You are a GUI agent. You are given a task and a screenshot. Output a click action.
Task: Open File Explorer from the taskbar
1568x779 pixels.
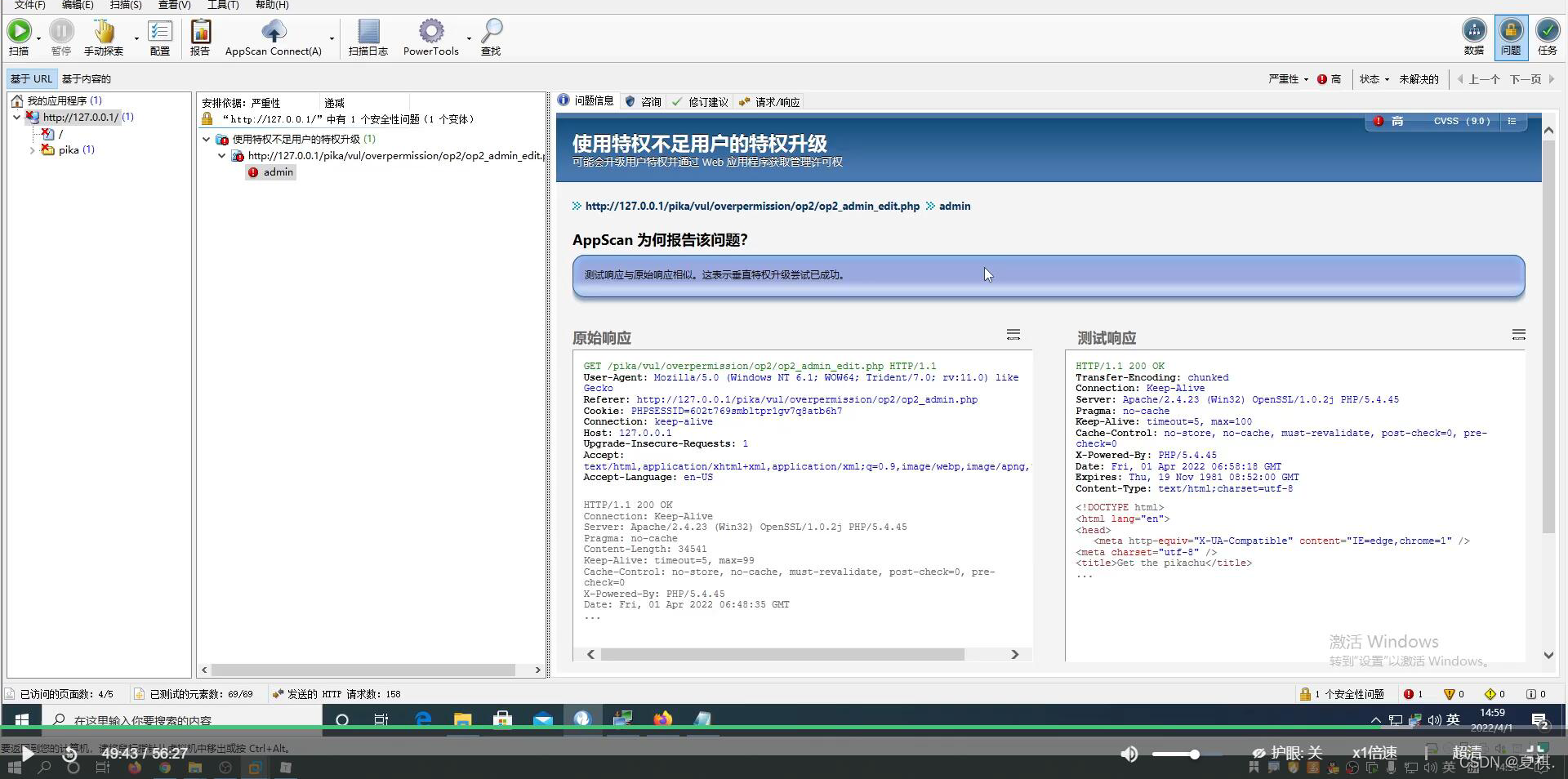[463, 719]
